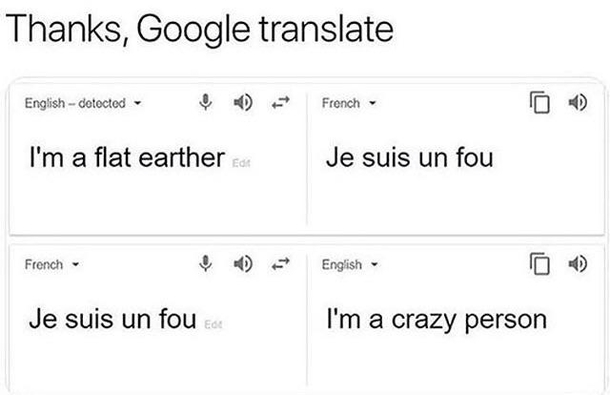Open the 'English – detected' source language dropdown

point(83,104)
